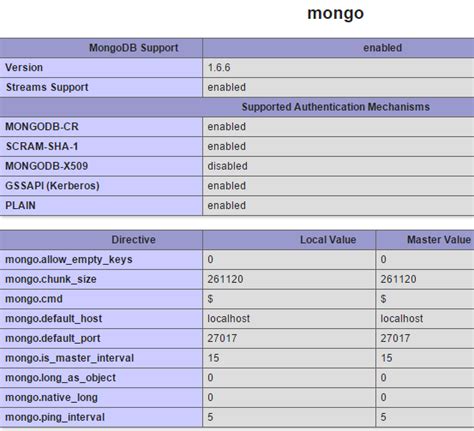The height and width of the screenshot is (431, 474).
Task: Click the Local Value column header
Action: 328,240
